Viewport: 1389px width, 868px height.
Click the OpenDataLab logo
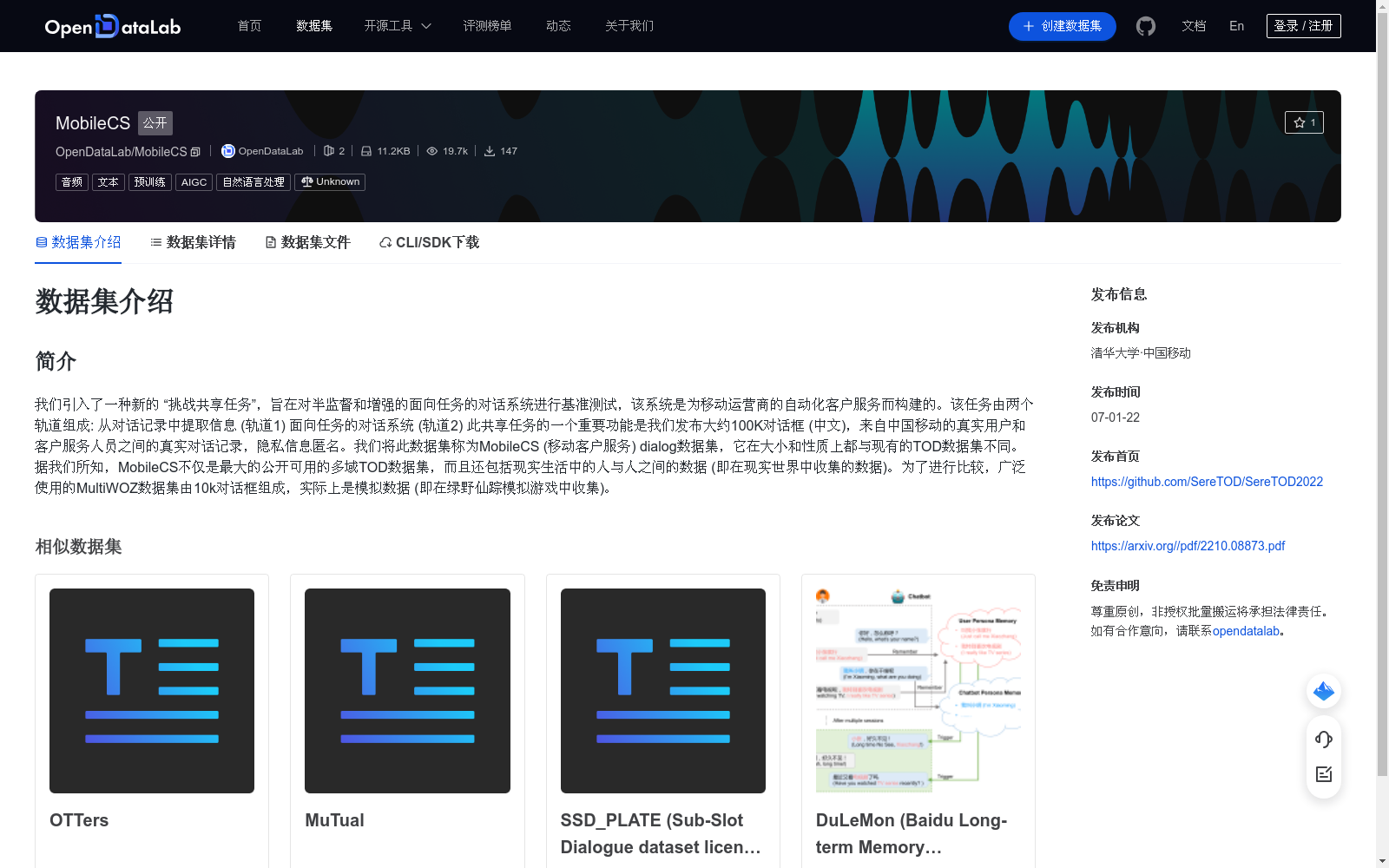coord(113,26)
